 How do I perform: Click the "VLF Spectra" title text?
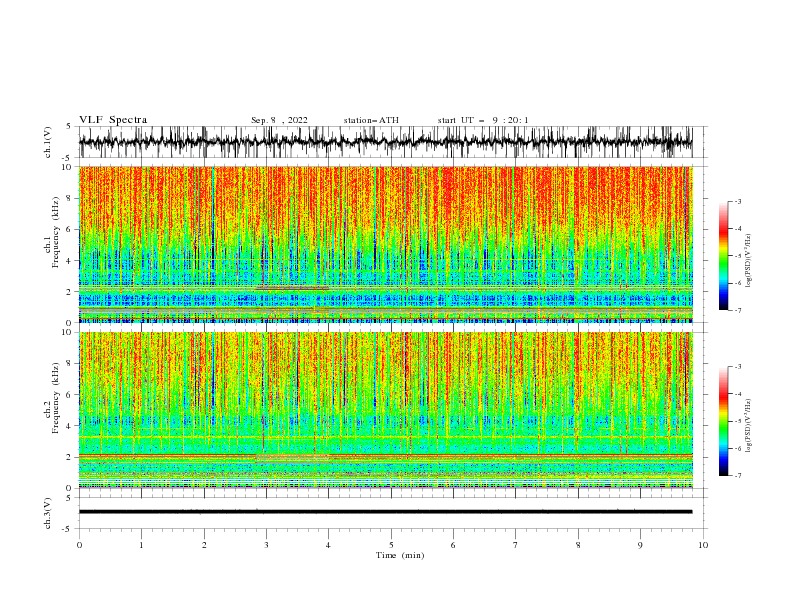(113, 120)
